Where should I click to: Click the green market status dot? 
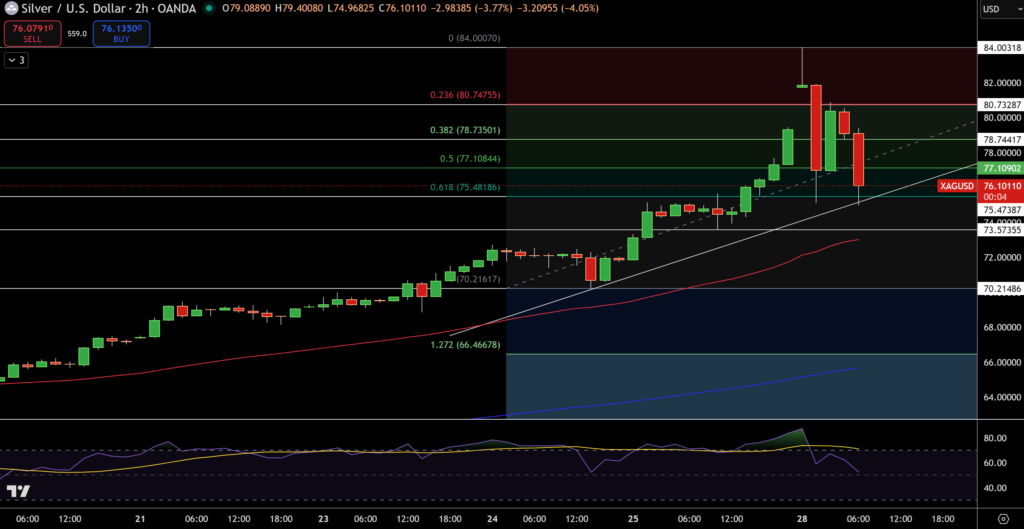[208, 8]
